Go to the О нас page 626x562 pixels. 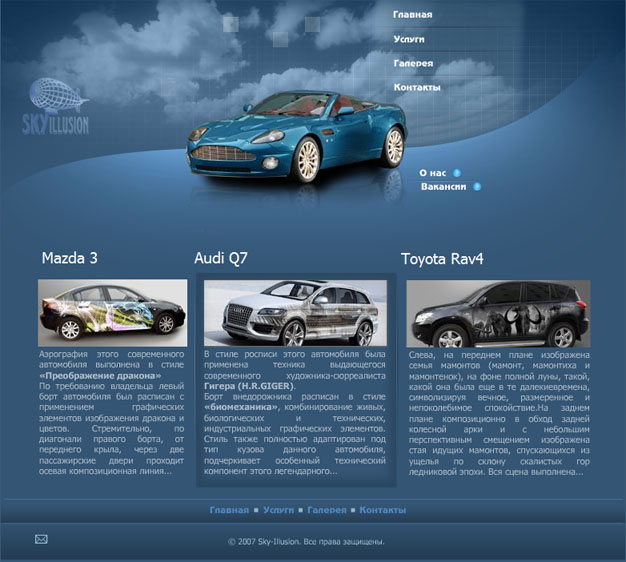point(432,173)
